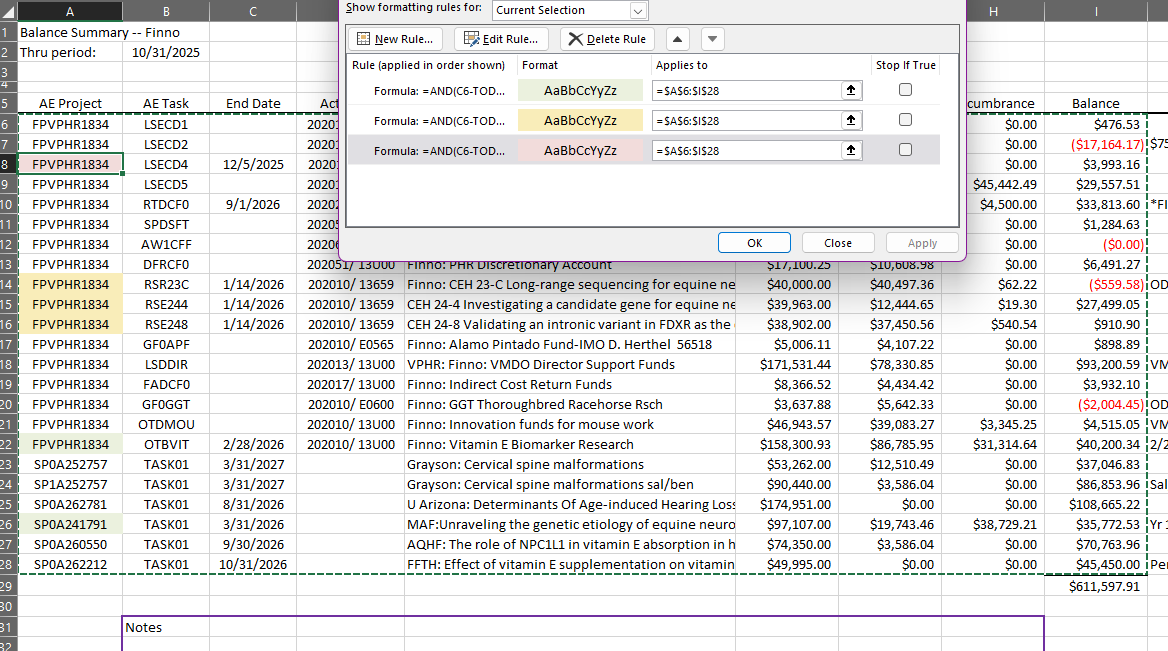Click the negative balance ($17,164.17)
Image resolution: width=1168 pixels, height=651 pixels.
point(1096,144)
